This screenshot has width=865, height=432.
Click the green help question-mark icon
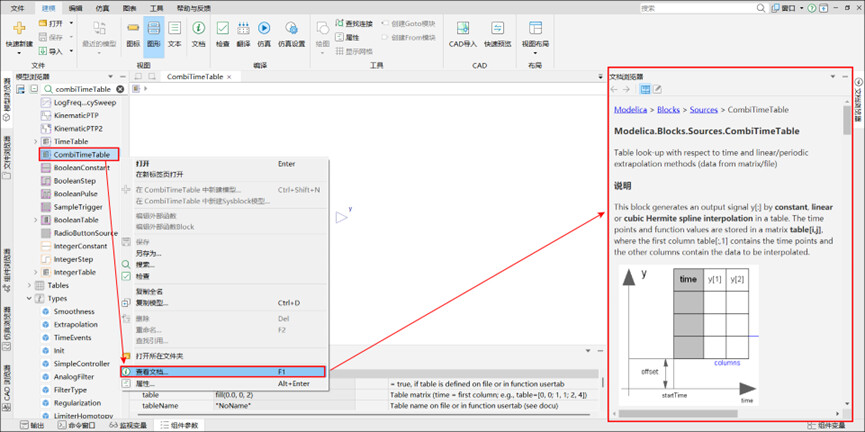pos(811,8)
